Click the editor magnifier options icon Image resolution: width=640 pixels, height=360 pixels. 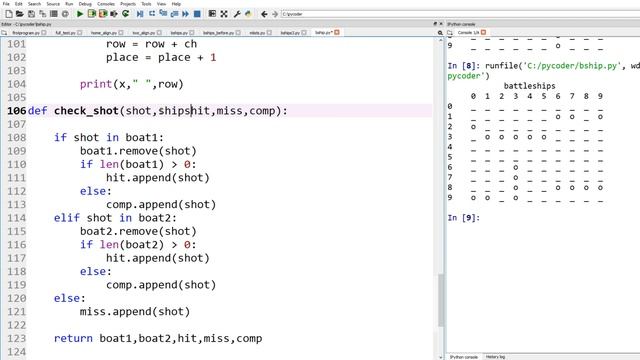click(440, 33)
